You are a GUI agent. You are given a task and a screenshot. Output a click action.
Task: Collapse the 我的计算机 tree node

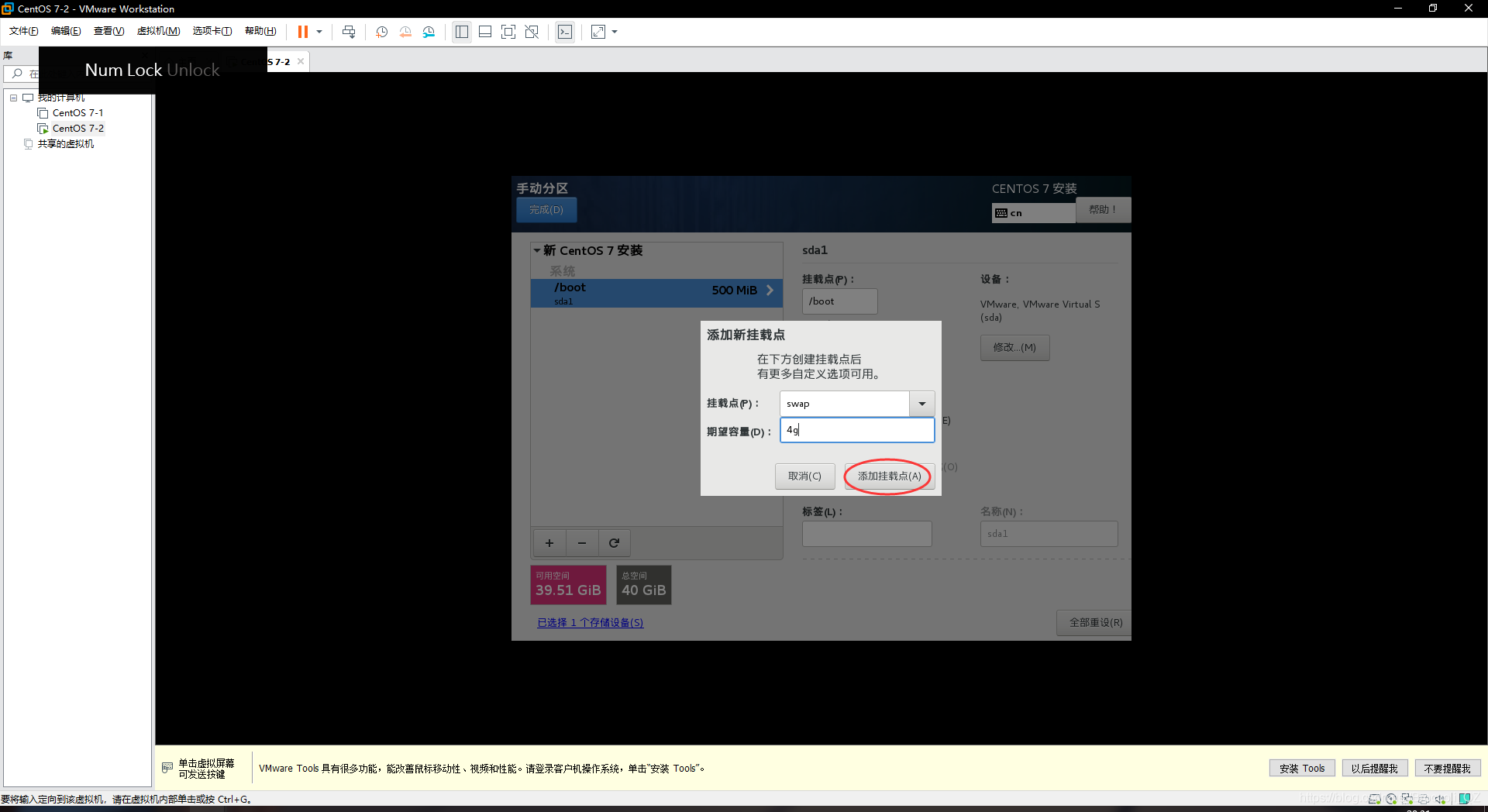[13, 98]
